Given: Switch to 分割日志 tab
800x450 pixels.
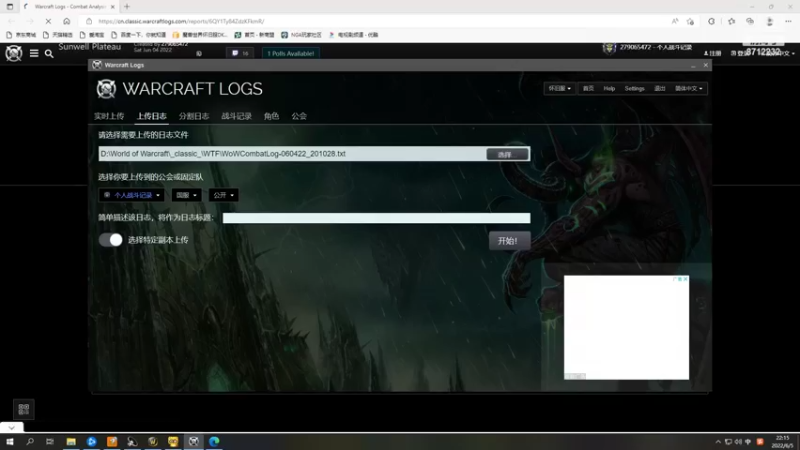Looking at the screenshot, I should point(194,116).
